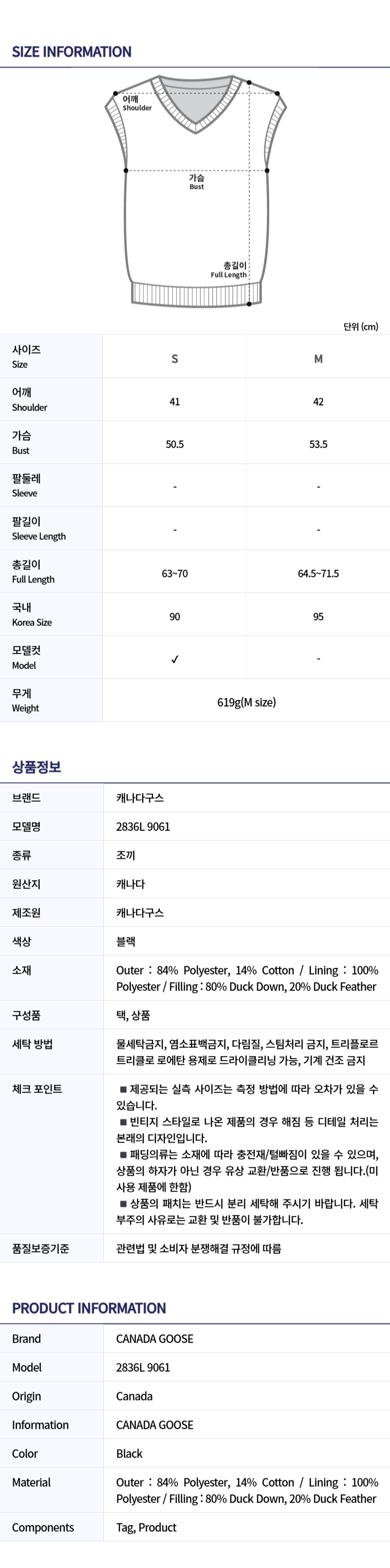
Task: Click the SIZE INFORMATION heading
Action: pyautogui.click(x=72, y=52)
